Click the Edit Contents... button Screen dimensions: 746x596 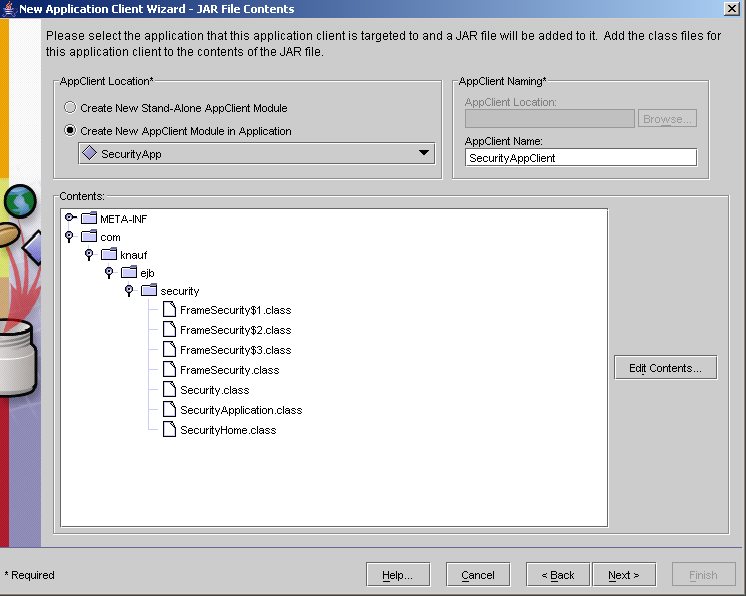tap(665, 368)
